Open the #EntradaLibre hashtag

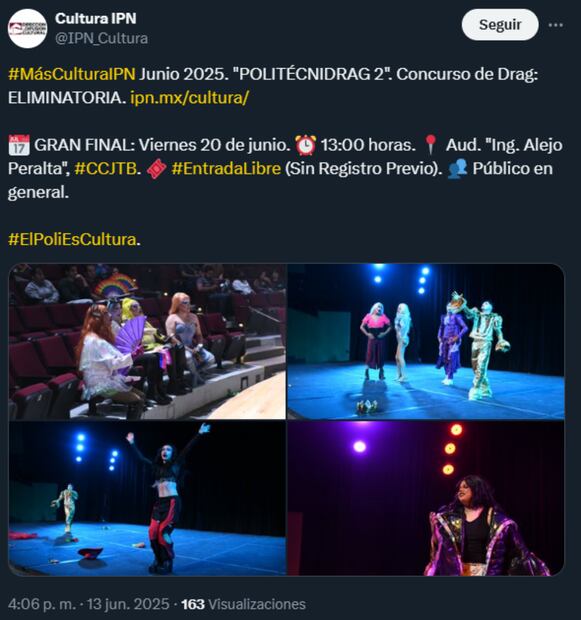[226, 169]
